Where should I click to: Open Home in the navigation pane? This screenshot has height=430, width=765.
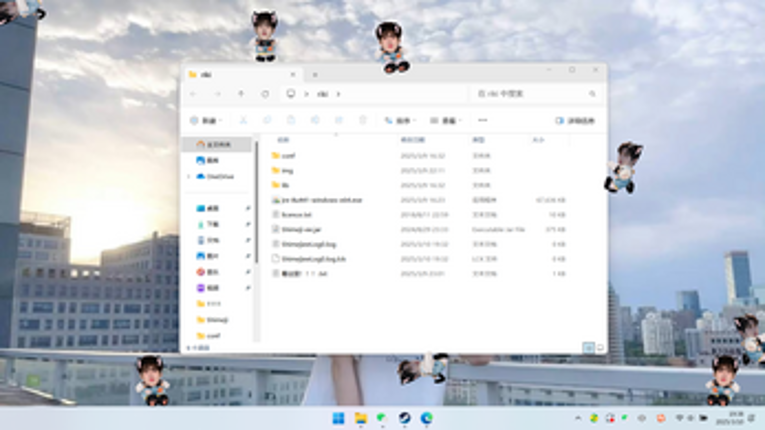click(x=218, y=144)
